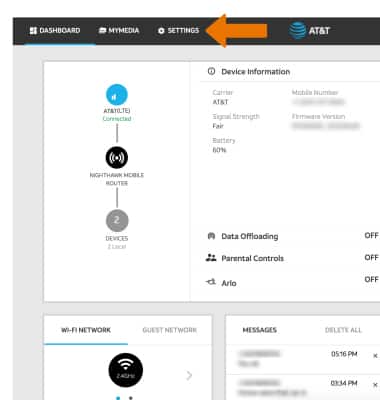The width and height of the screenshot is (380, 400).
Task: Toggle Parental Controls OFF status
Action: (371, 257)
